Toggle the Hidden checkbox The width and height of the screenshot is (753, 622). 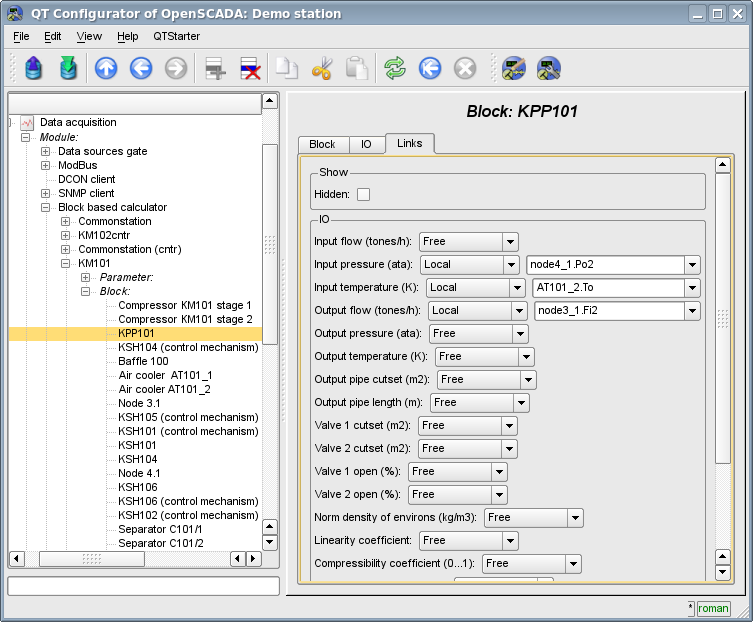point(363,194)
